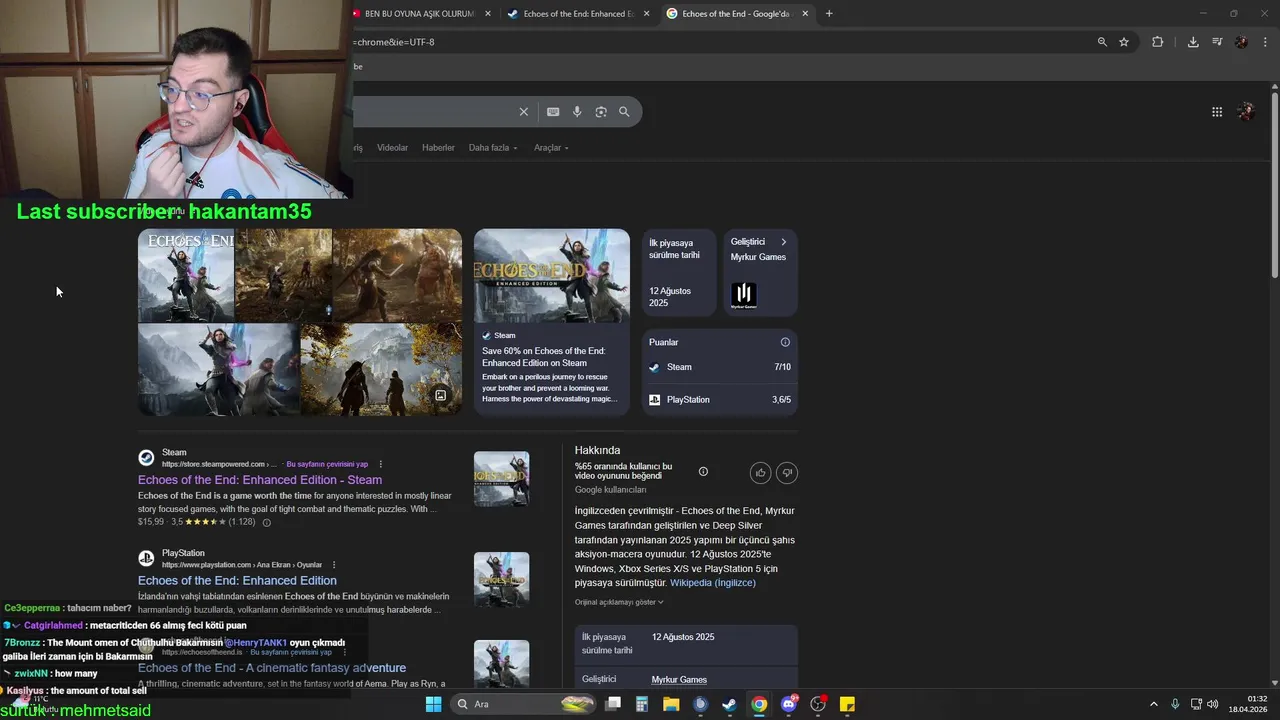Click the page vertical scrollbar
The image size is (1280, 720).
point(1275,186)
